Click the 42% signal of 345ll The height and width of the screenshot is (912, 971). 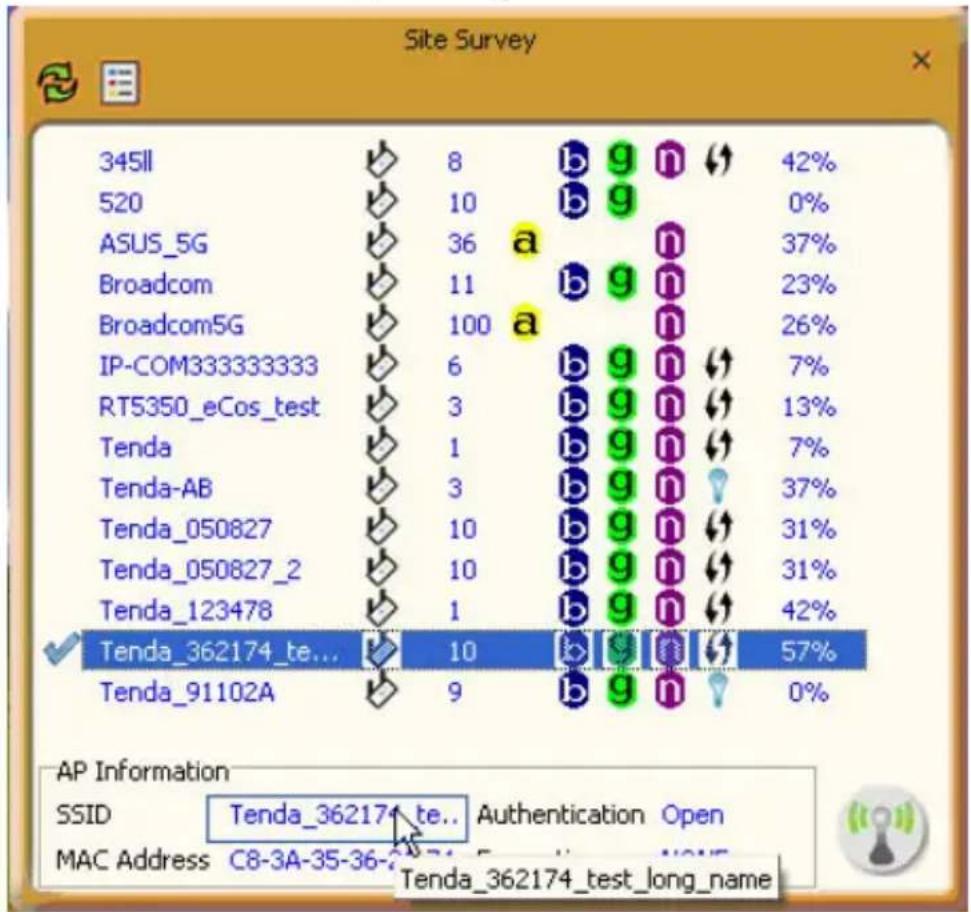(x=808, y=162)
